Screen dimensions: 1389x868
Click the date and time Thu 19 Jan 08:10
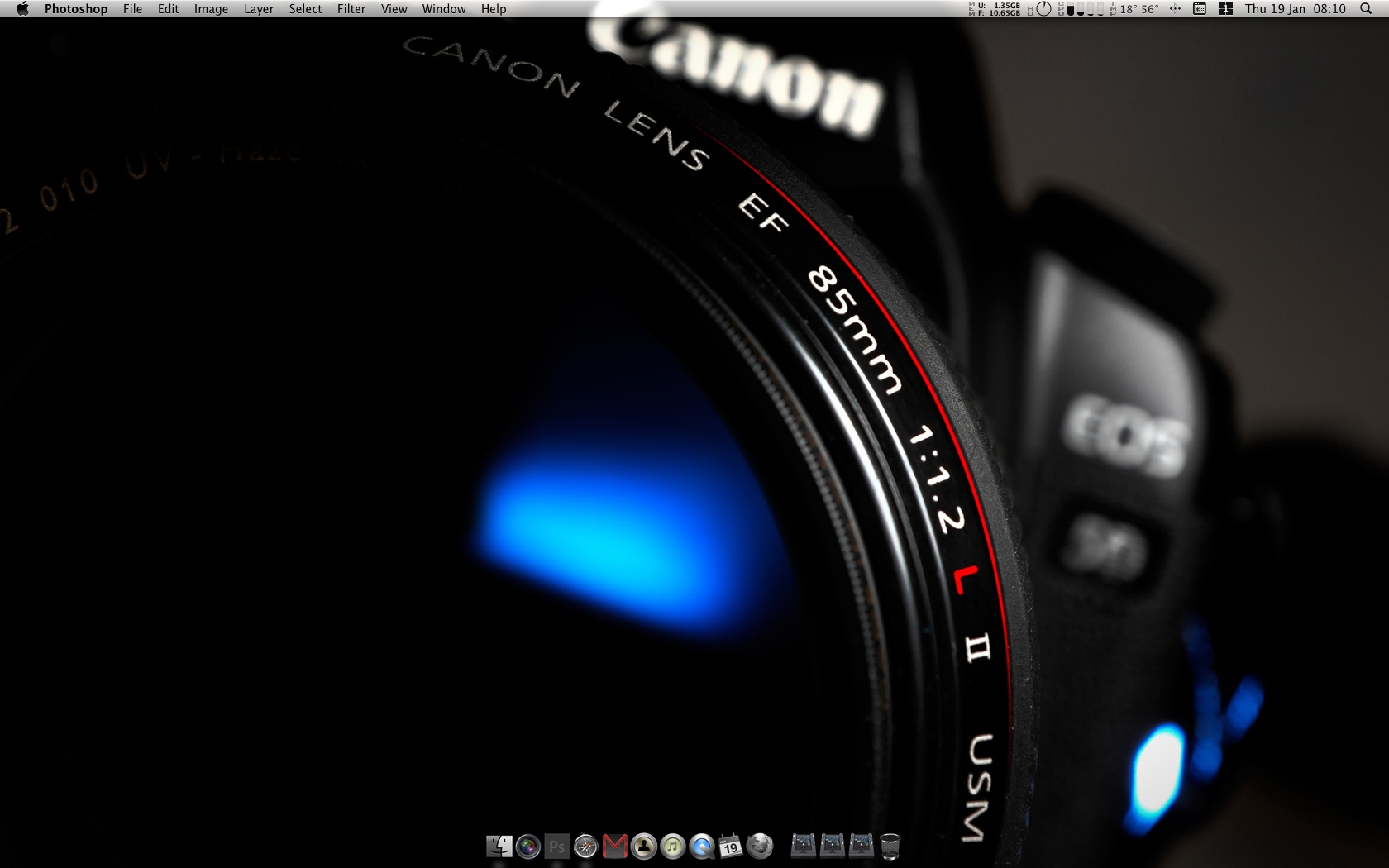coord(1296,8)
